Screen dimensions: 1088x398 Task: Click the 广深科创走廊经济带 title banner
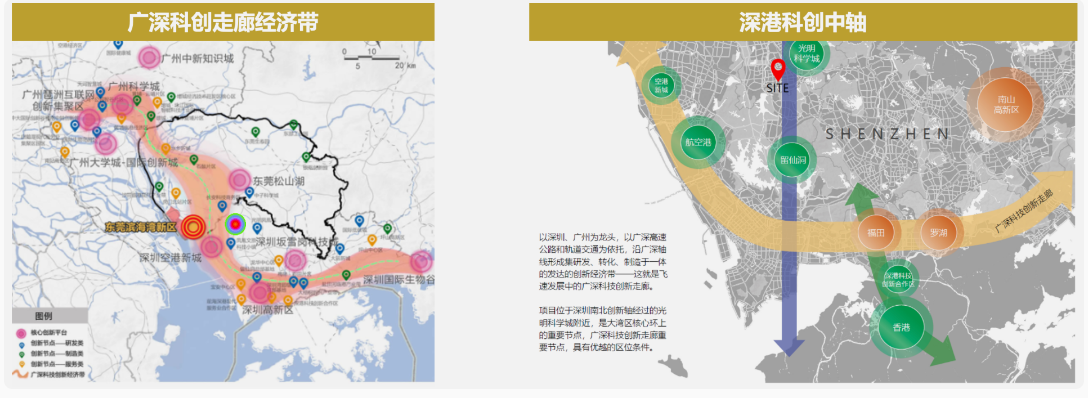[223, 22]
